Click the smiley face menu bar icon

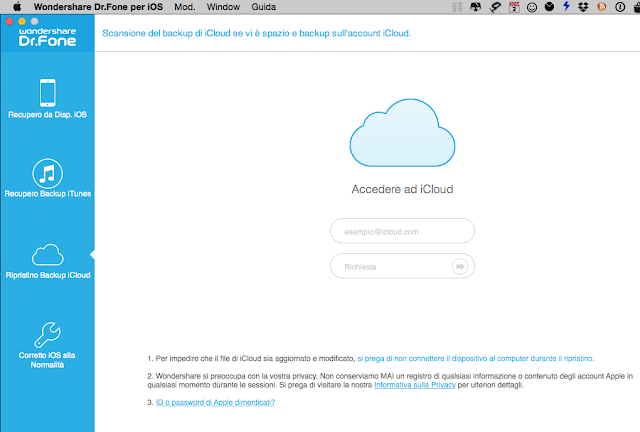532,7
